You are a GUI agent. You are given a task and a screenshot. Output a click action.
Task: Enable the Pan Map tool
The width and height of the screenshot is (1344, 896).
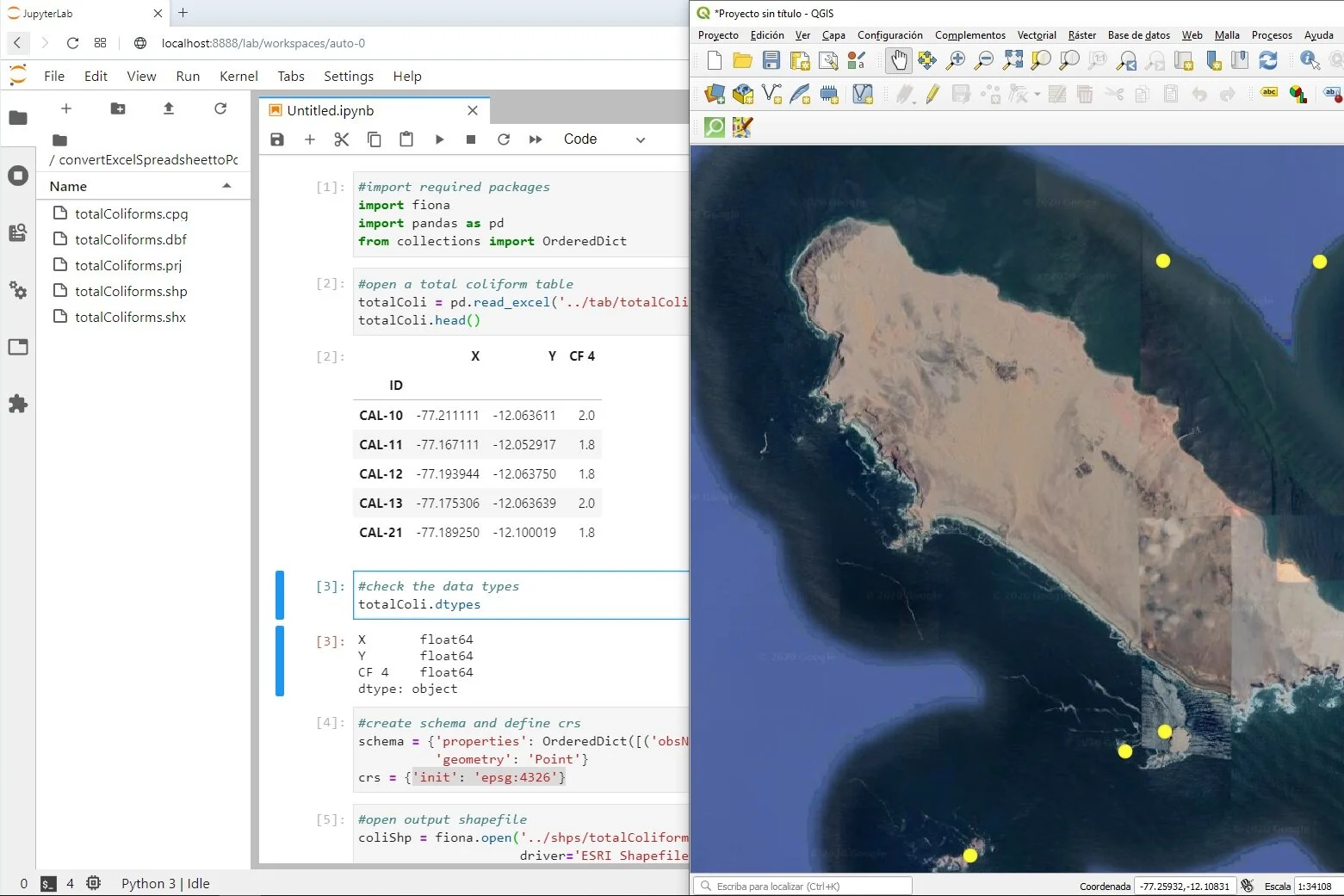pyautogui.click(x=899, y=60)
